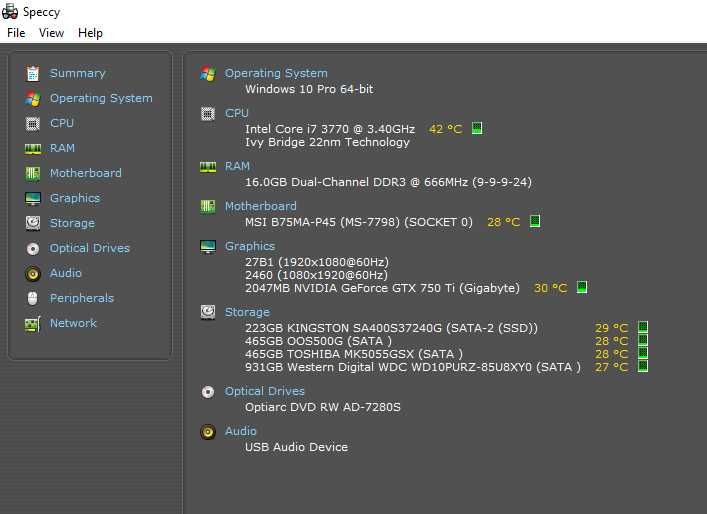Viewport: 707px width, 514px height.
Task: Click green indicator for Western Digital drive
Action: (643, 366)
